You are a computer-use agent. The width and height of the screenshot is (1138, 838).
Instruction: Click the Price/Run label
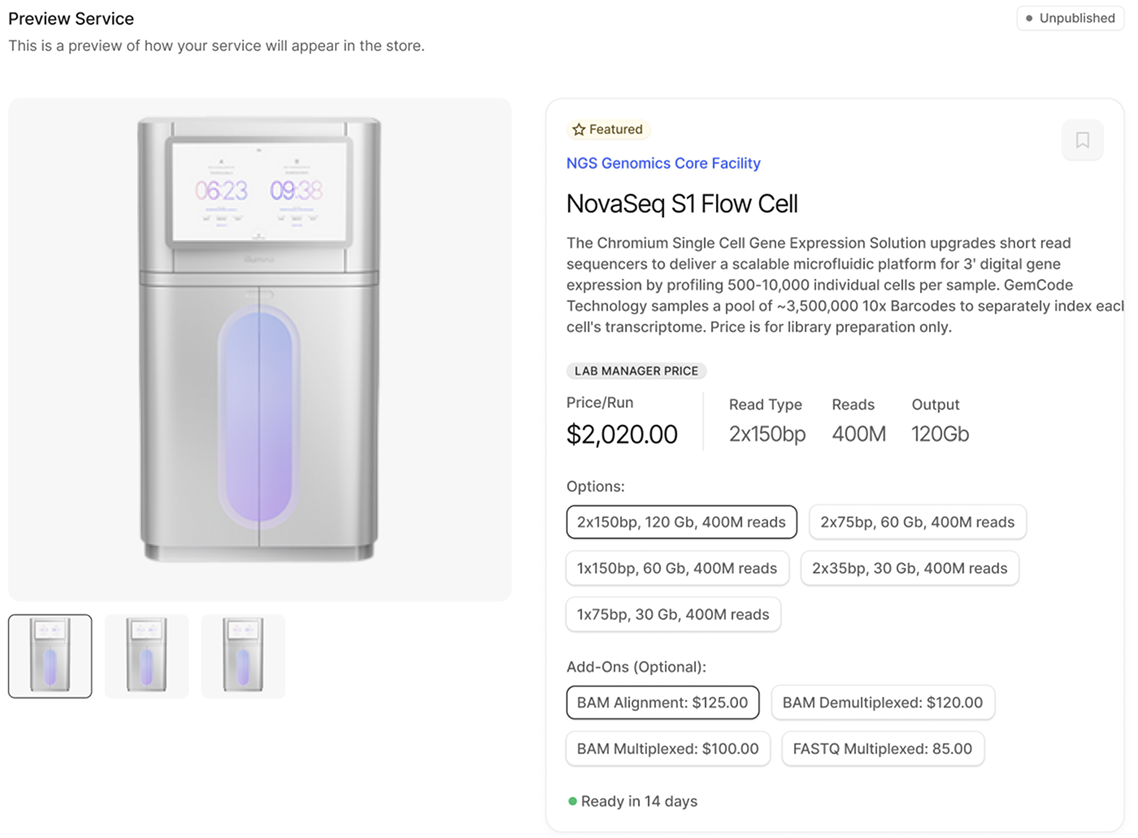click(599, 403)
